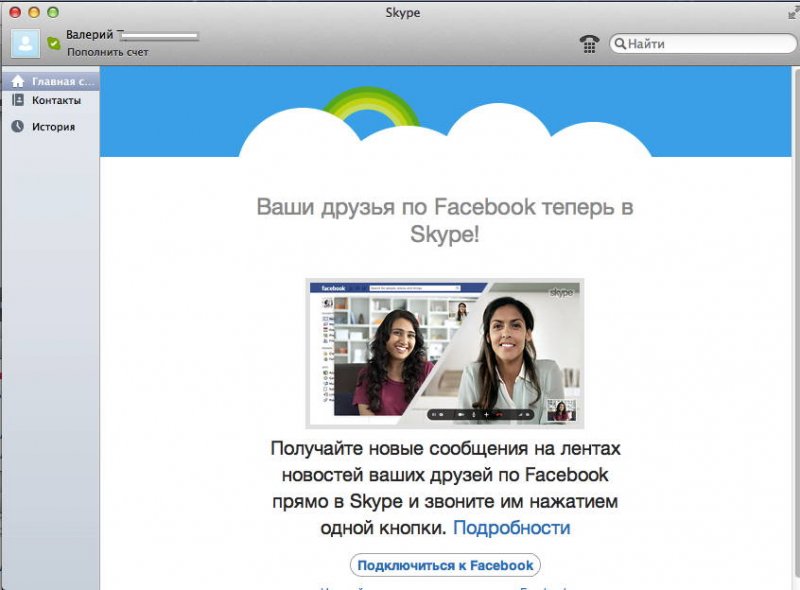Open the Подробности link
This screenshot has width=800, height=590.
511,528
